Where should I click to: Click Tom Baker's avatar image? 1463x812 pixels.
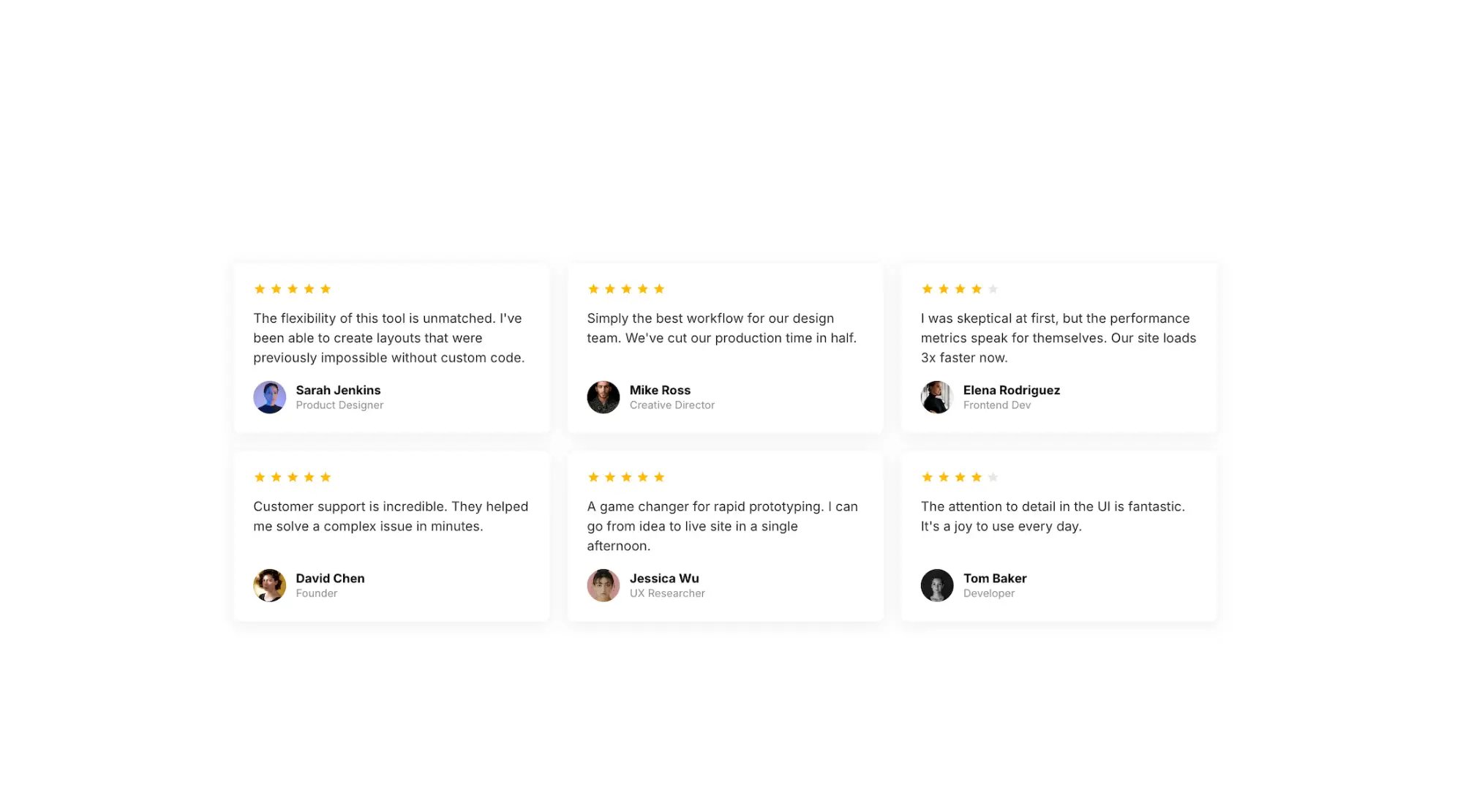[x=936, y=585]
